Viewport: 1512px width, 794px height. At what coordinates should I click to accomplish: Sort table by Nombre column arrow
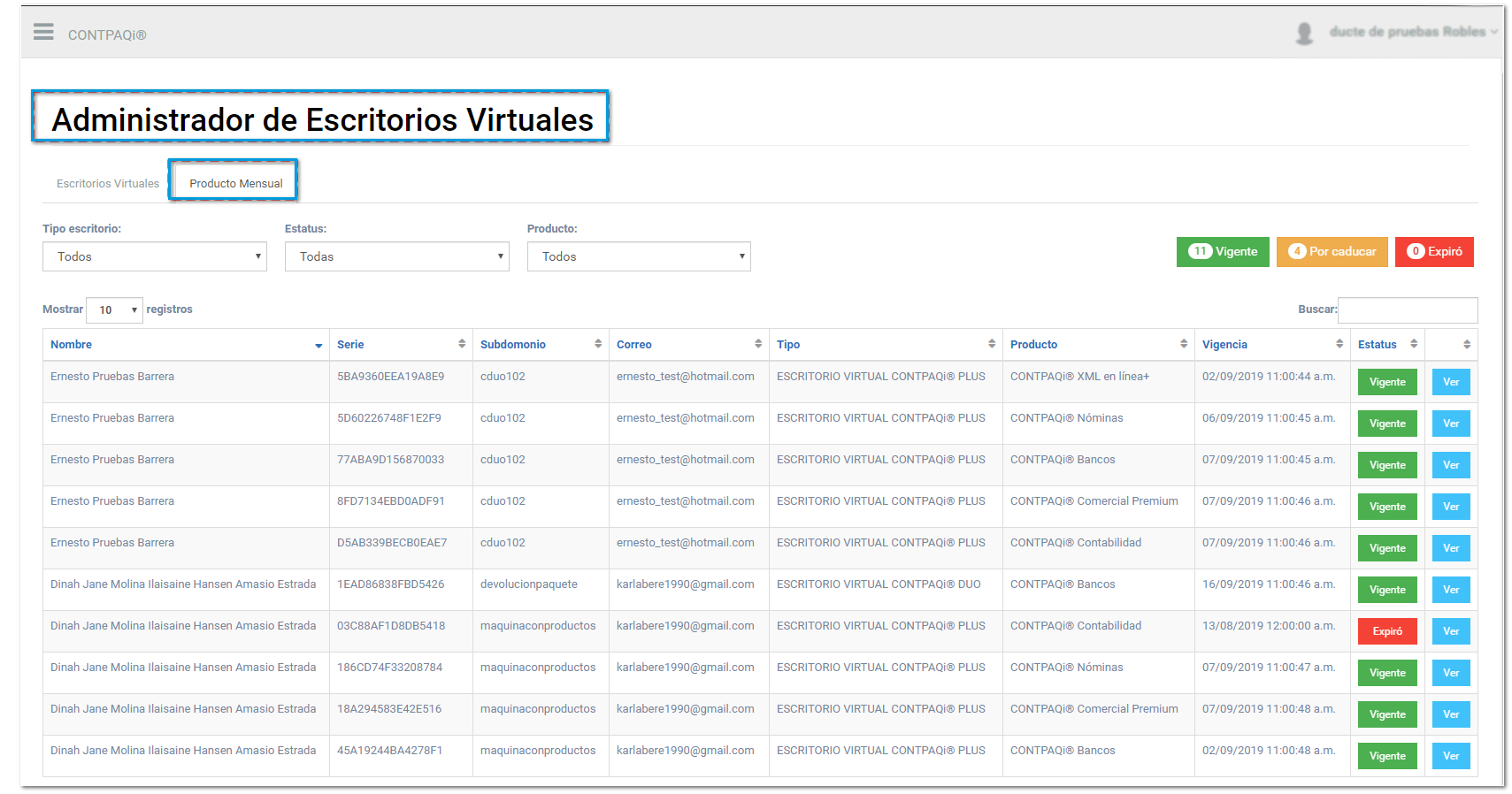[x=319, y=346]
